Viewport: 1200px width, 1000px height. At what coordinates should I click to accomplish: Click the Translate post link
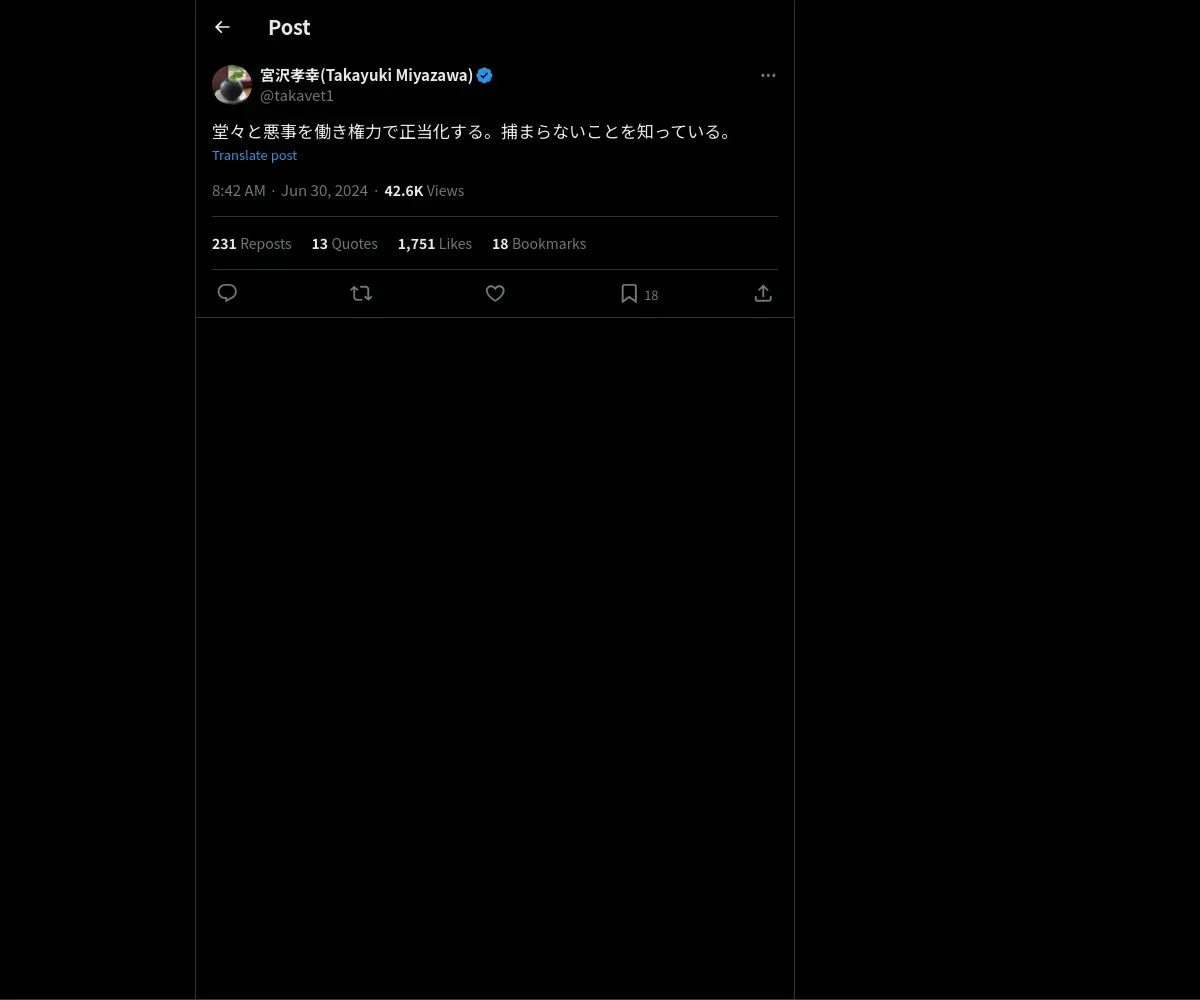click(254, 155)
